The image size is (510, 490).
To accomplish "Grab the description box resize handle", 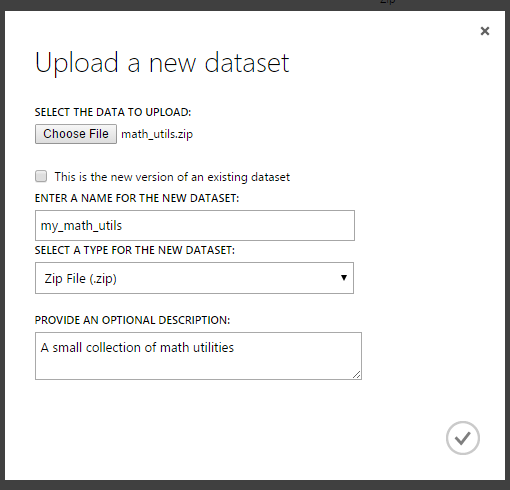I will click(357, 375).
